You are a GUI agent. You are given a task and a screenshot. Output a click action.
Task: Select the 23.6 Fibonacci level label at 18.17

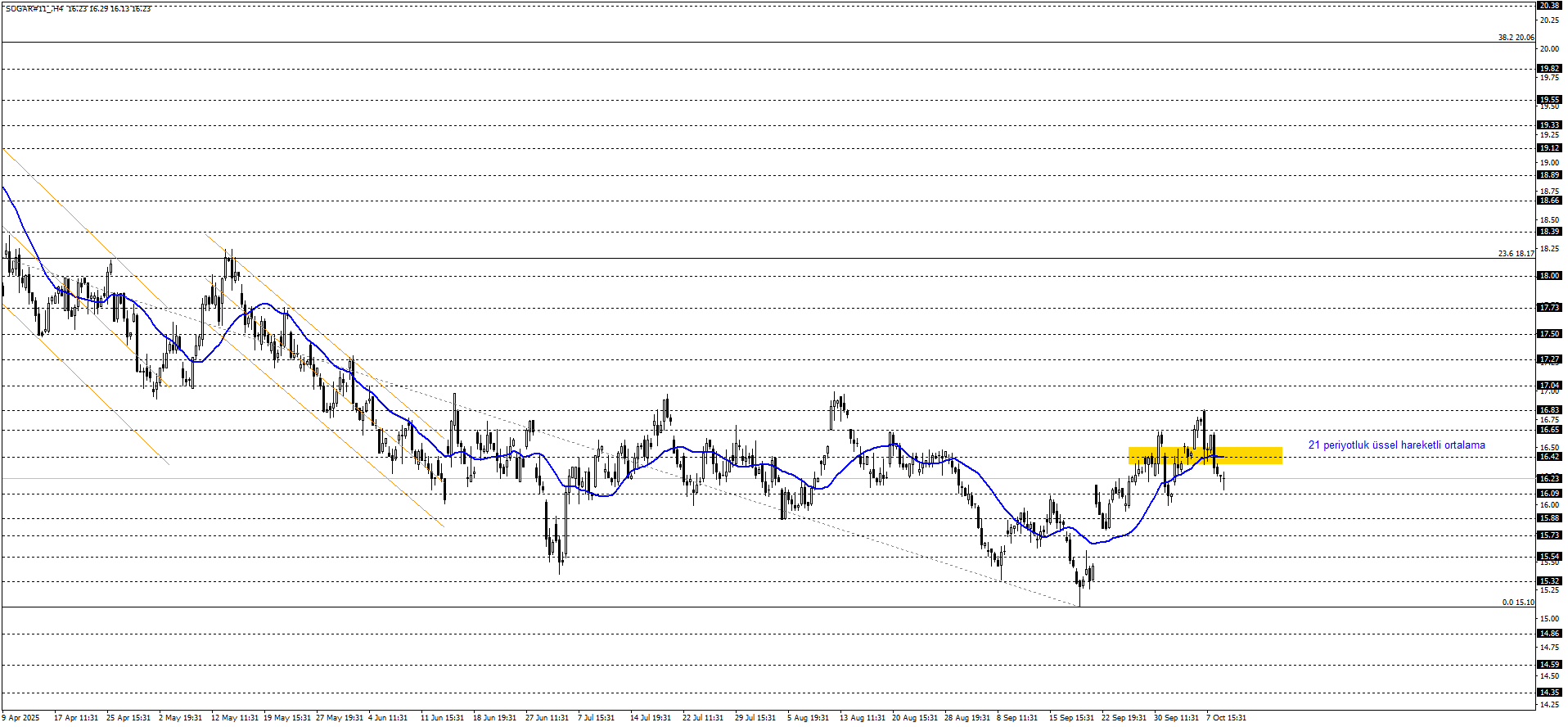click(1516, 254)
